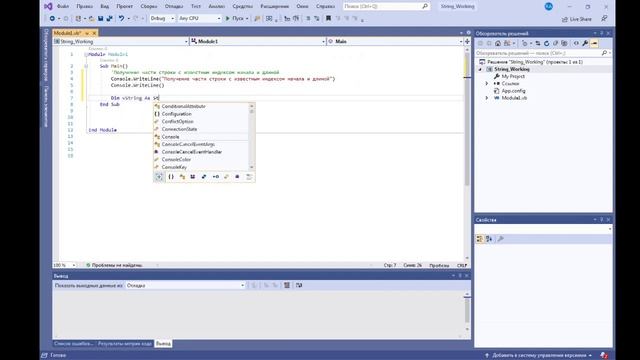
Task: Open the zoom level 100 % dropdown
Action: point(64,265)
